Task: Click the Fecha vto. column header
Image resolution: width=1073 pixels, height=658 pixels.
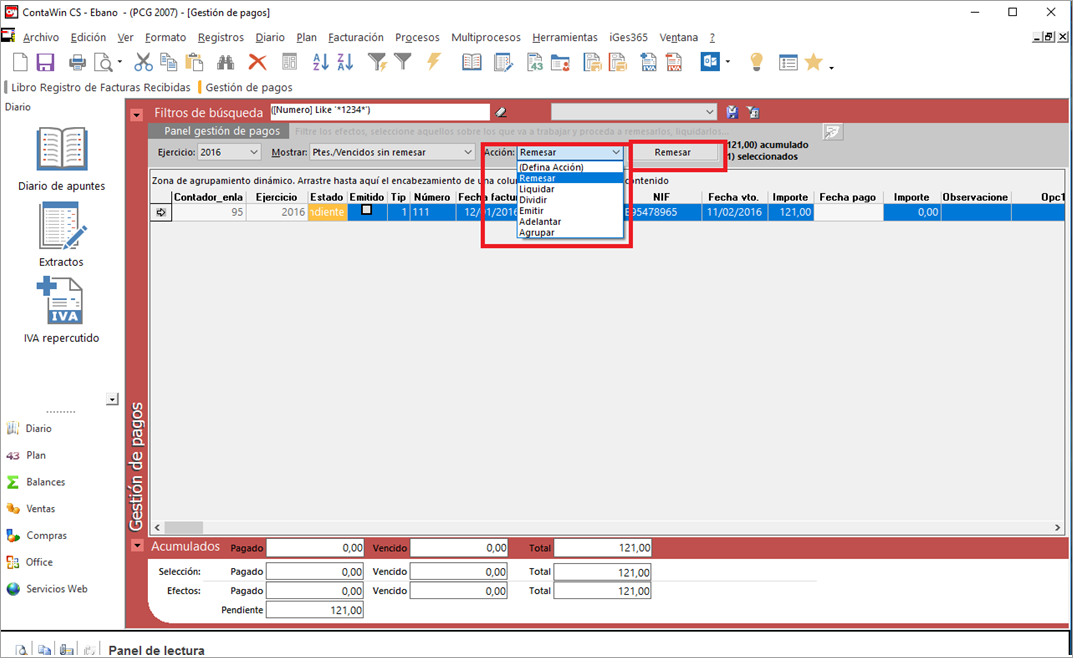Action: coord(734,197)
